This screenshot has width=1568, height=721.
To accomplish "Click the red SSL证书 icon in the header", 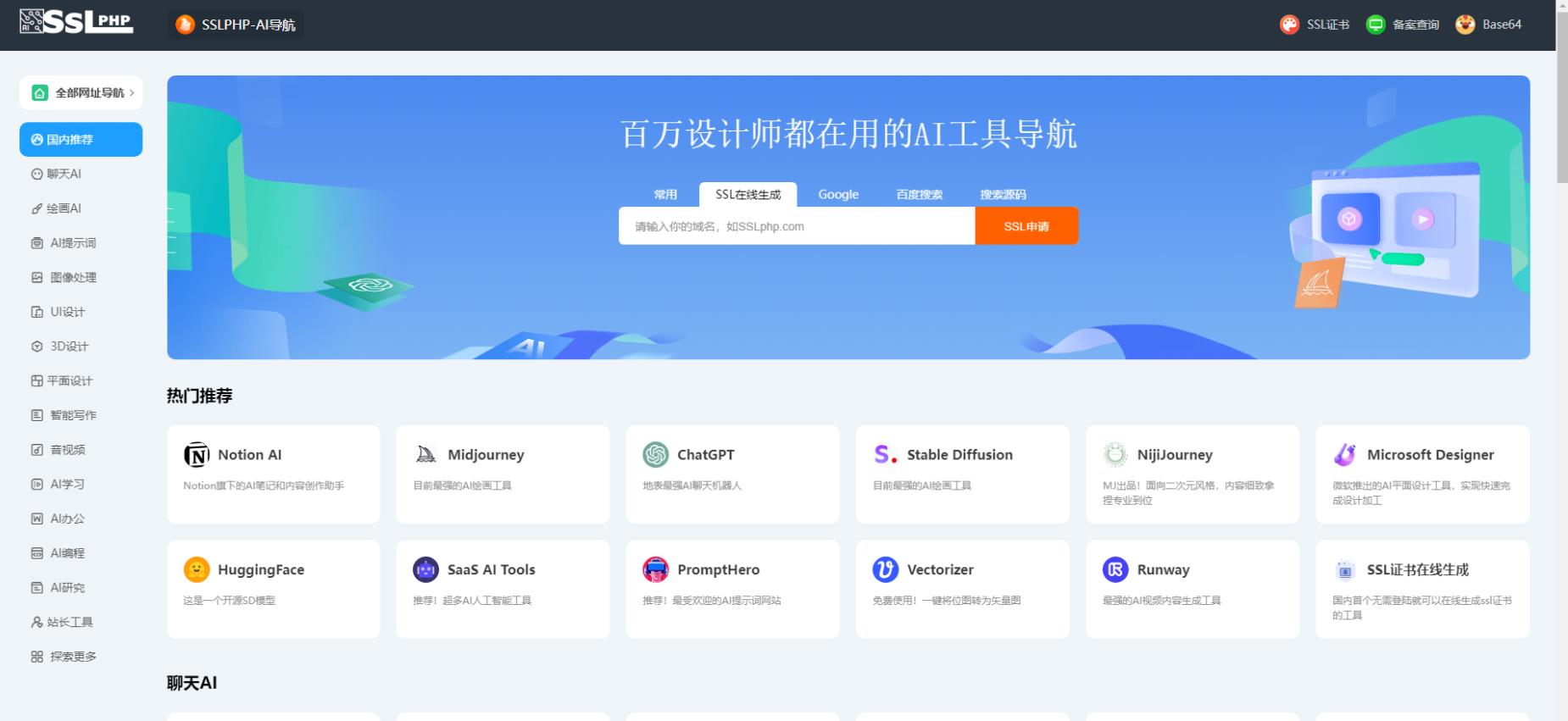I will (1289, 25).
